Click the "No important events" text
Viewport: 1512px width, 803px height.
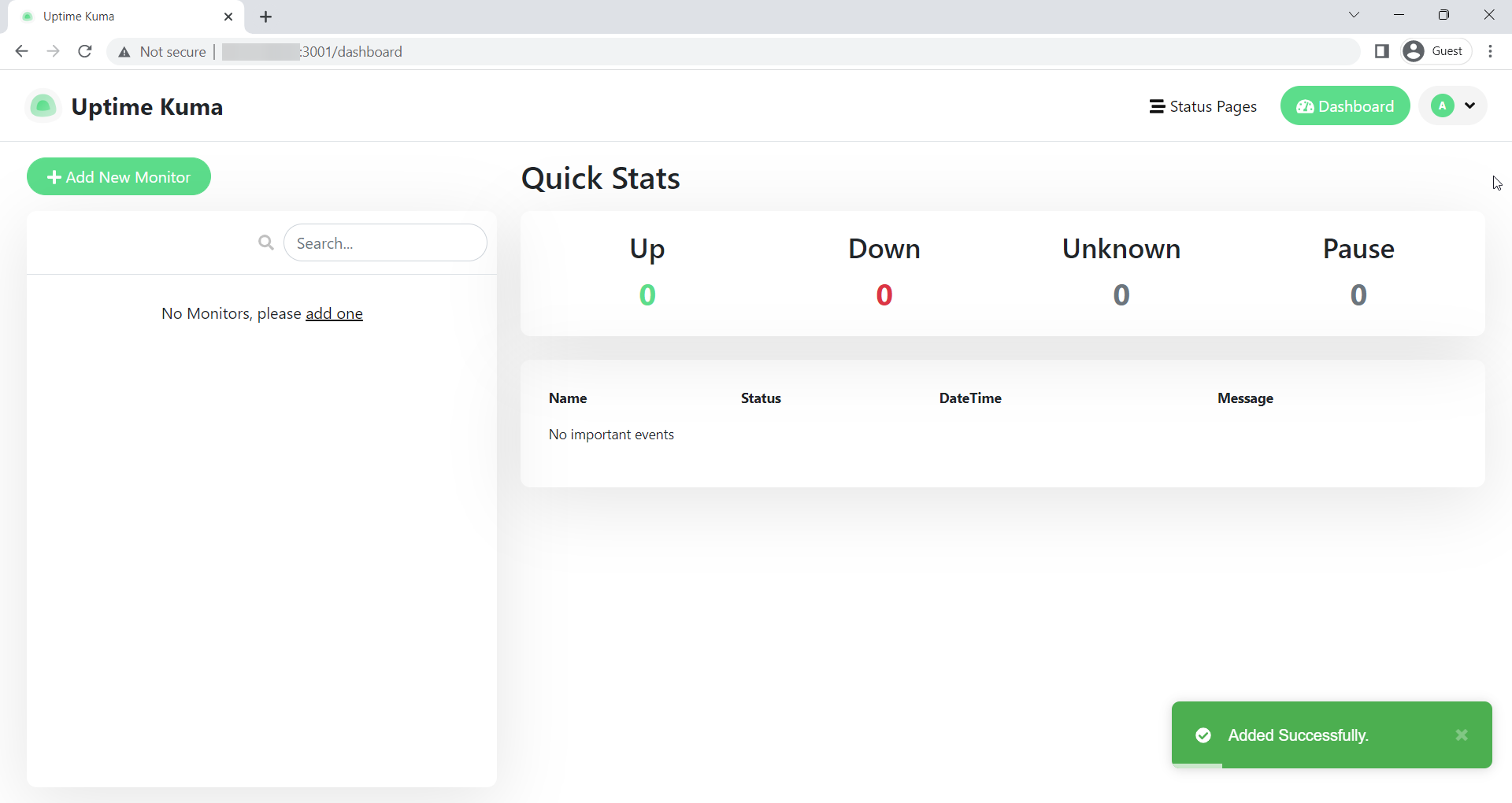click(x=611, y=435)
